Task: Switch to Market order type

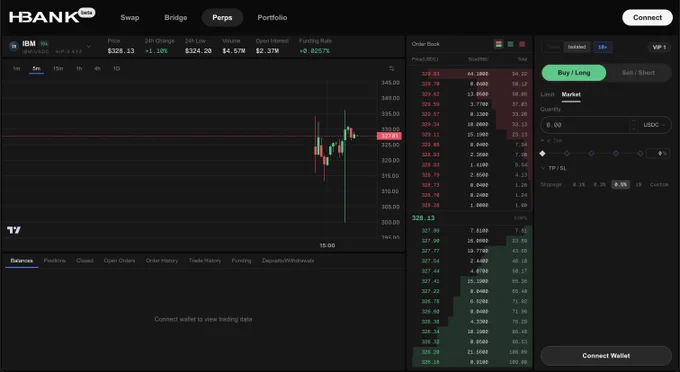Action: pos(571,95)
